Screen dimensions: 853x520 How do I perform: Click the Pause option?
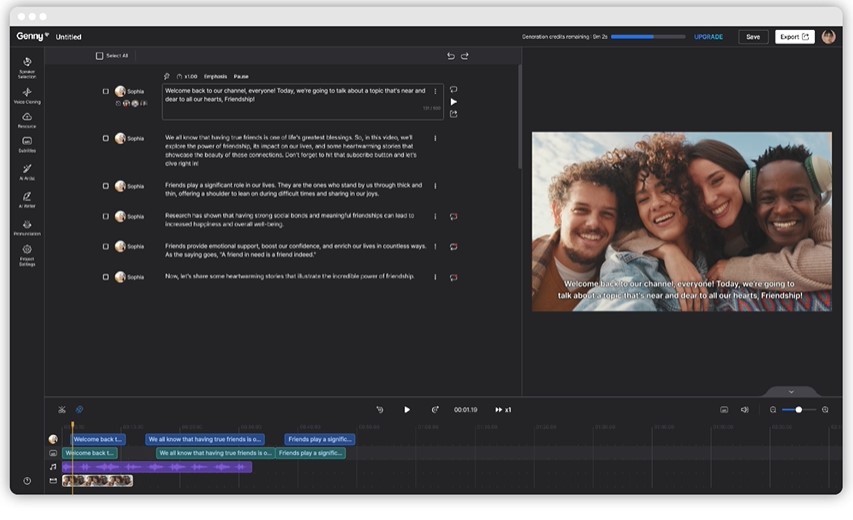(x=241, y=76)
